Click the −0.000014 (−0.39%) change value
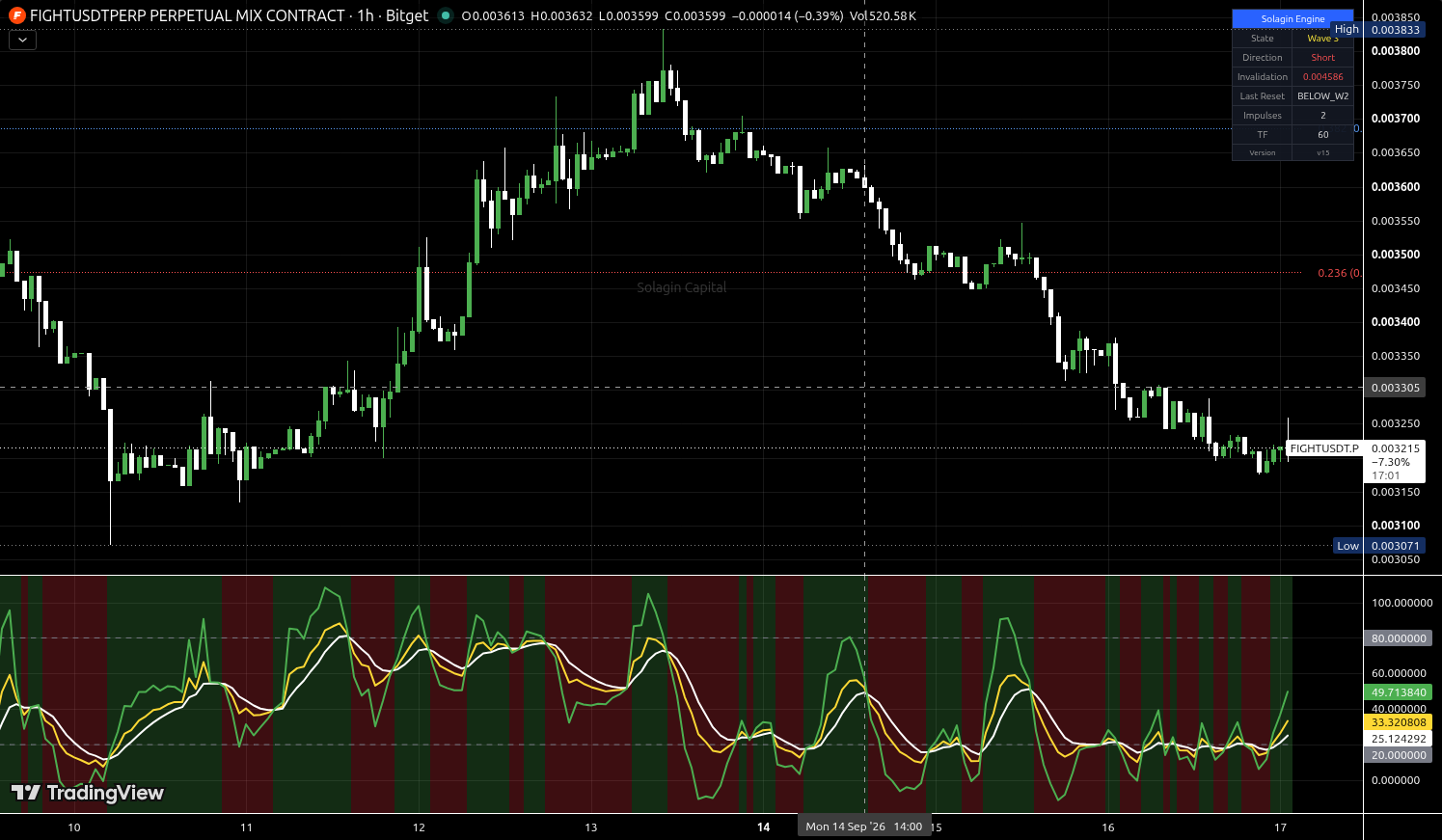This screenshot has height=840, width=1442. pyautogui.click(x=788, y=15)
